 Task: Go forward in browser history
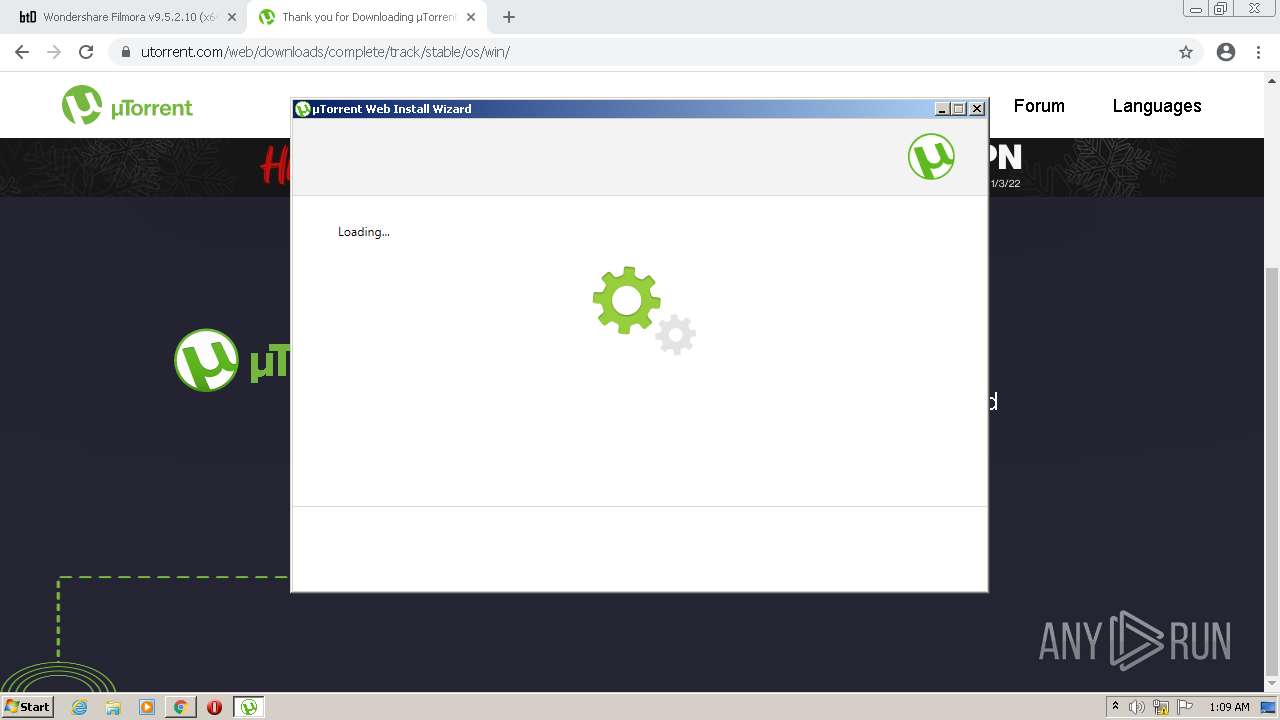pyautogui.click(x=54, y=52)
